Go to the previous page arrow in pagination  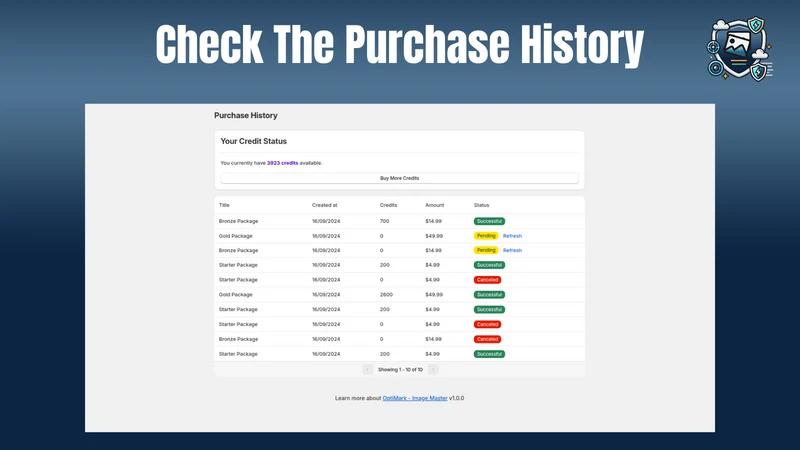[367, 369]
